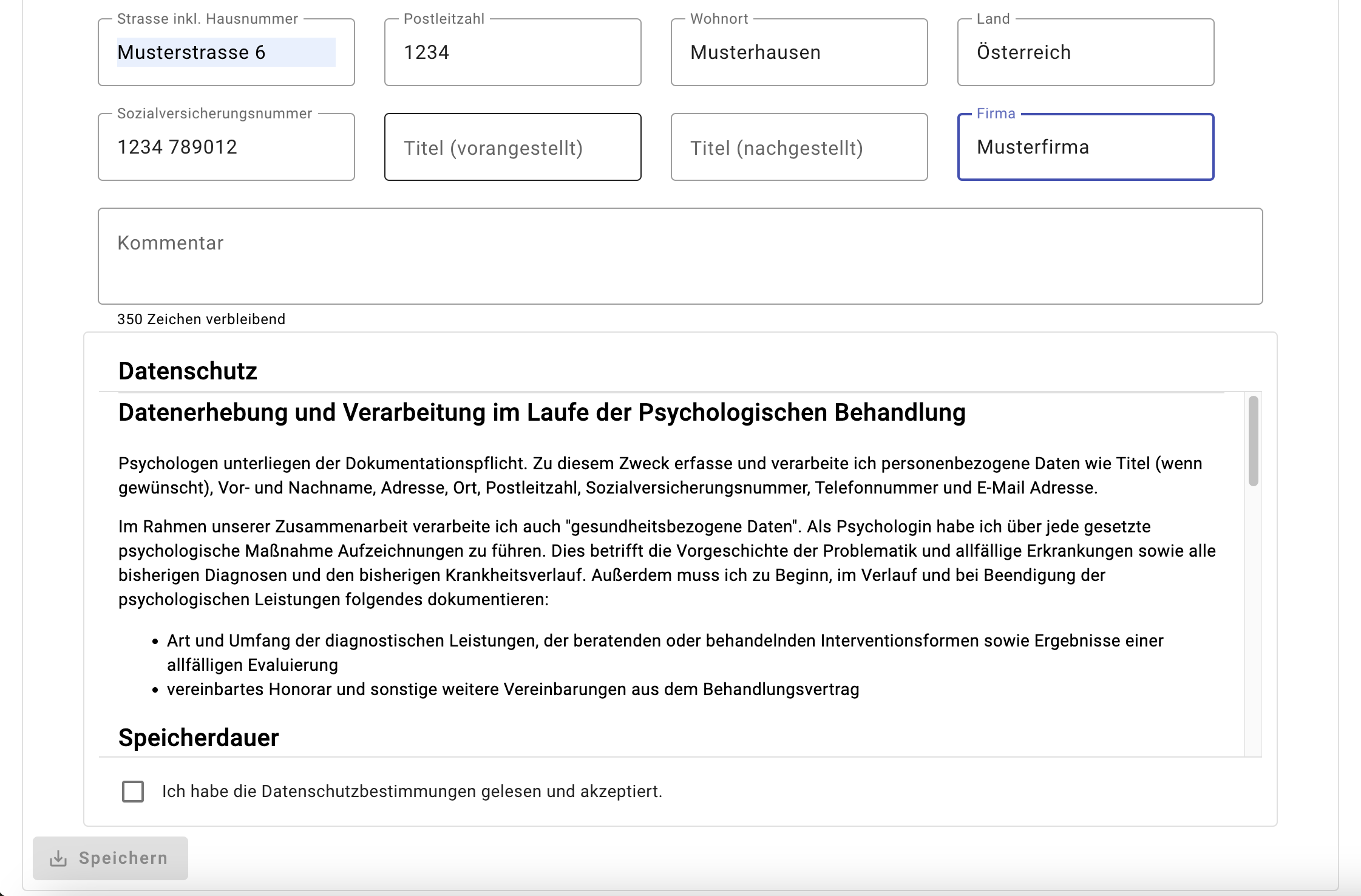The width and height of the screenshot is (1361, 896).
Task: Accept the Datenschutzbestimmungen checkbox
Action: pos(133,792)
